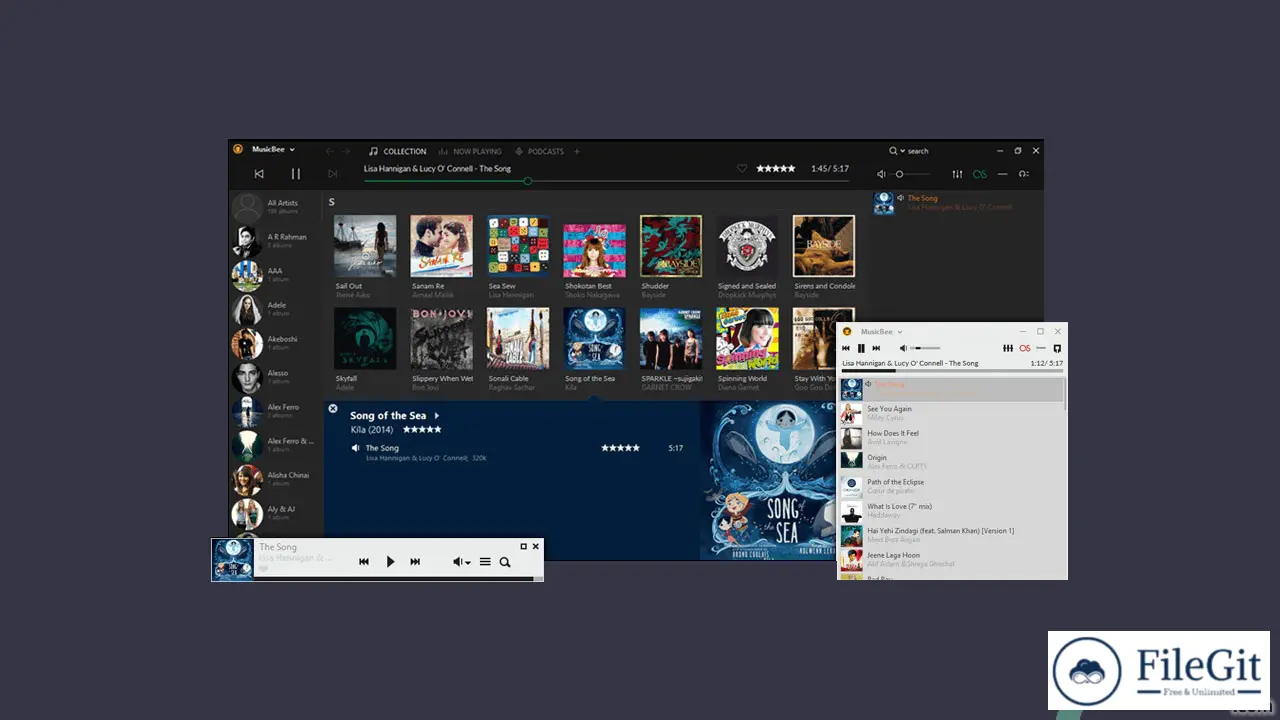Pause playback in main MusicBee window
This screenshot has height=720, width=1280.
(296, 174)
